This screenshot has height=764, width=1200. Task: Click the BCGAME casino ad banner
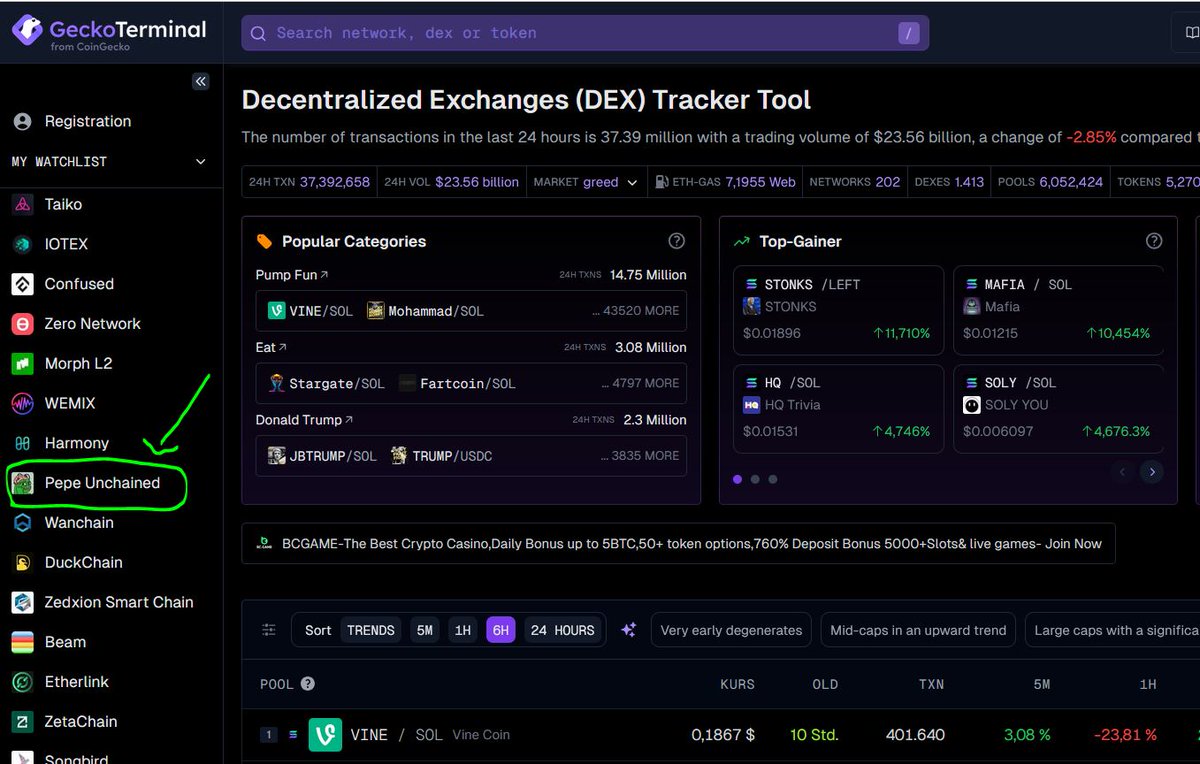[x=678, y=543]
